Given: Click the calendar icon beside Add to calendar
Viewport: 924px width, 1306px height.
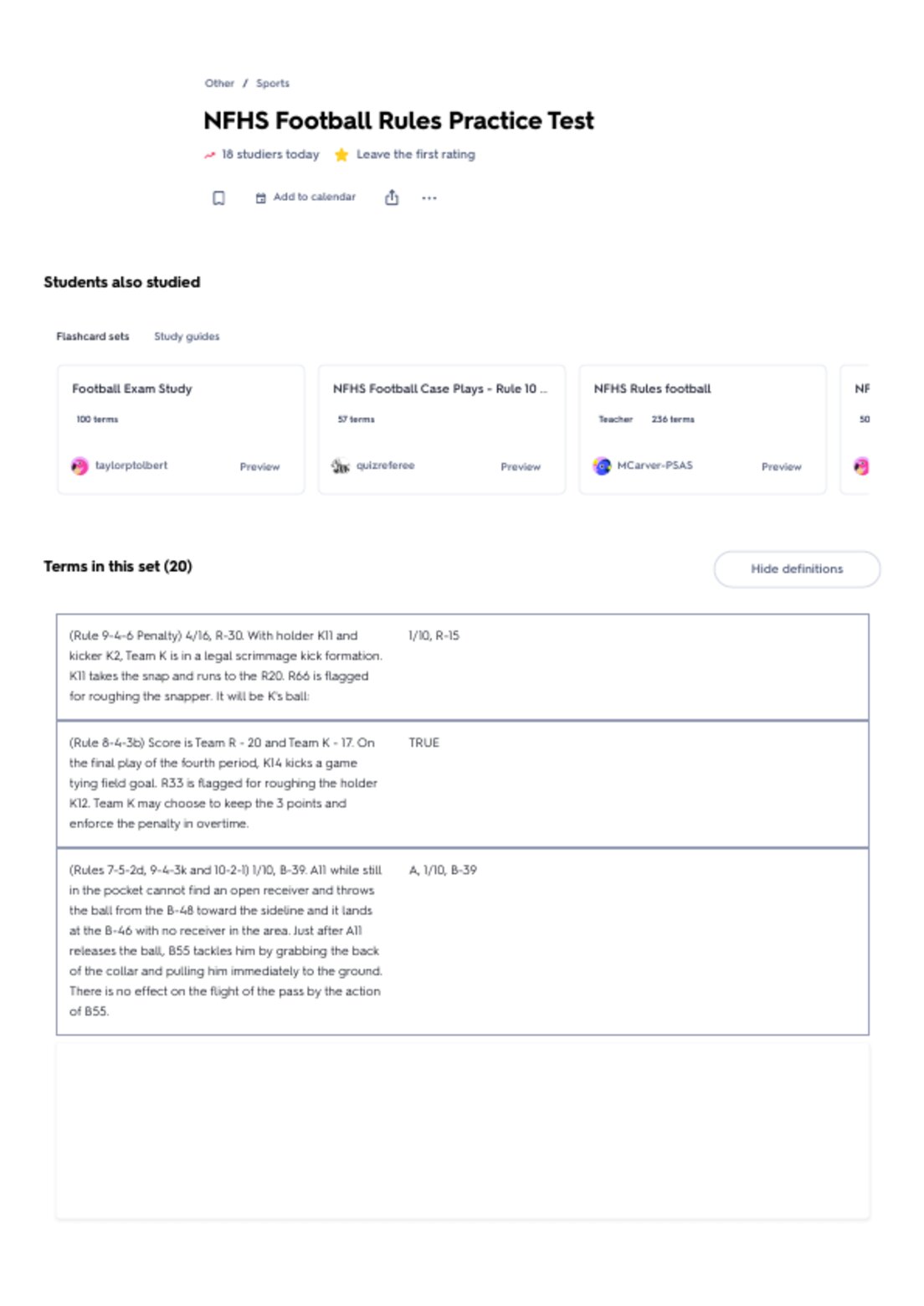Looking at the screenshot, I should pos(260,198).
